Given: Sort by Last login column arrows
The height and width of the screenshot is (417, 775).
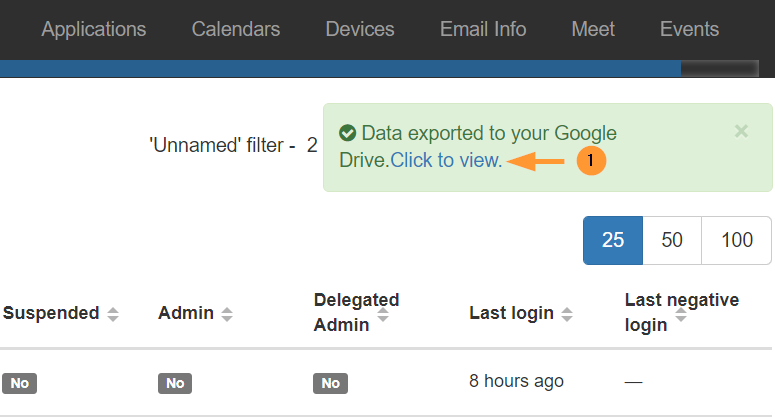Looking at the screenshot, I should 567,314.
